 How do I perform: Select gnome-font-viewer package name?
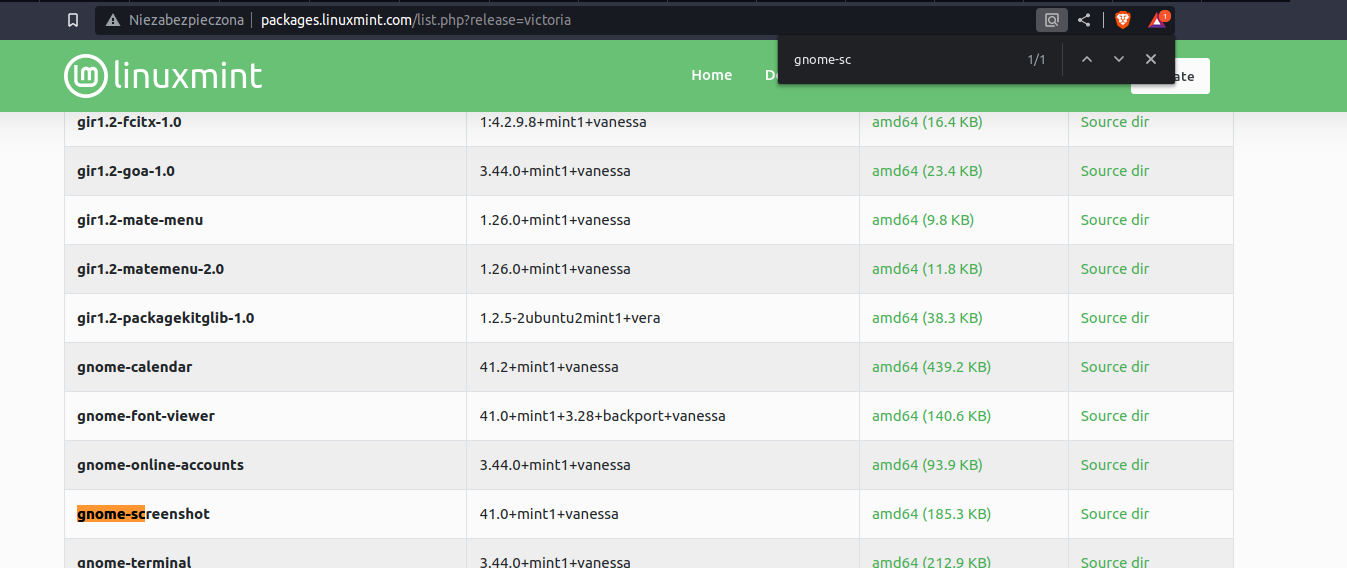146,416
